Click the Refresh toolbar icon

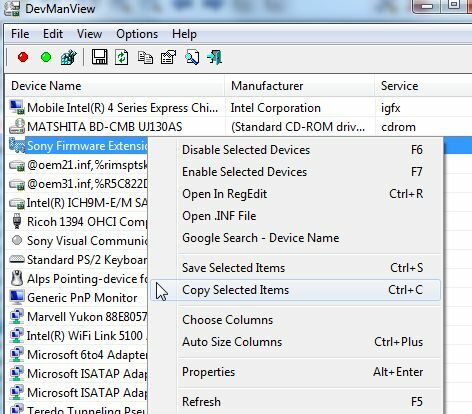[122, 57]
